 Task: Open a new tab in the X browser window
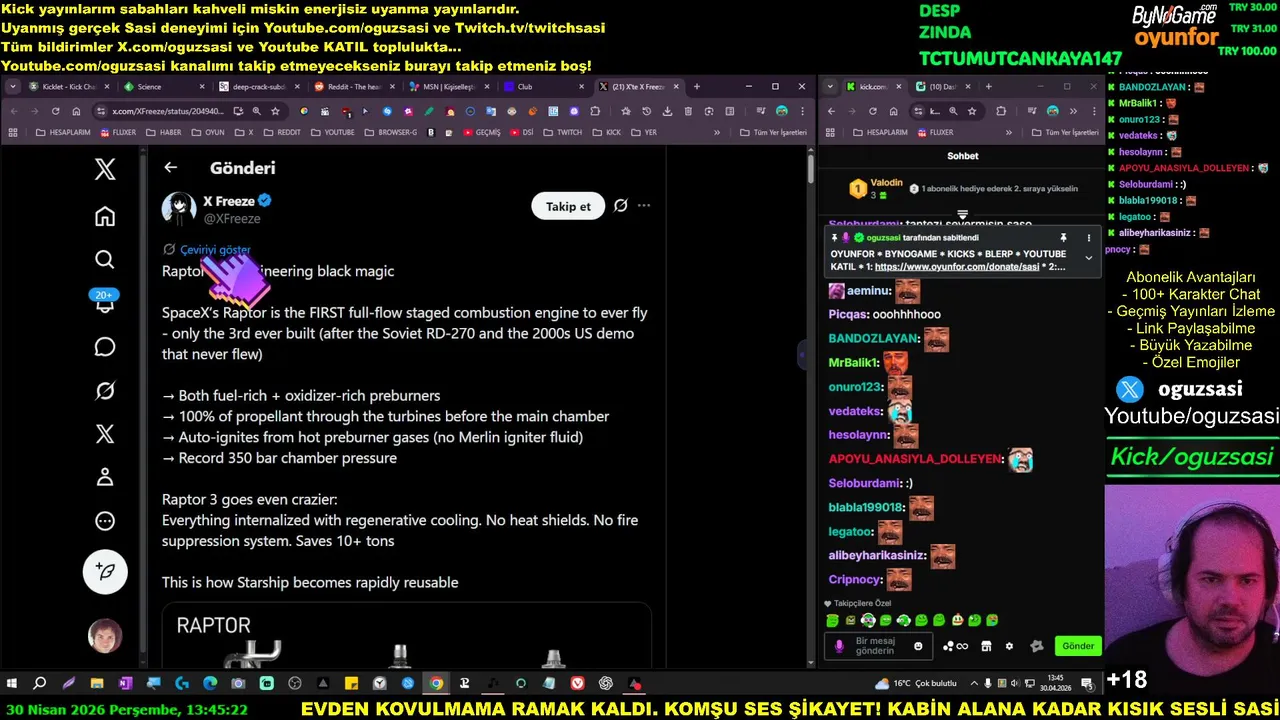[x=696, y=87]
